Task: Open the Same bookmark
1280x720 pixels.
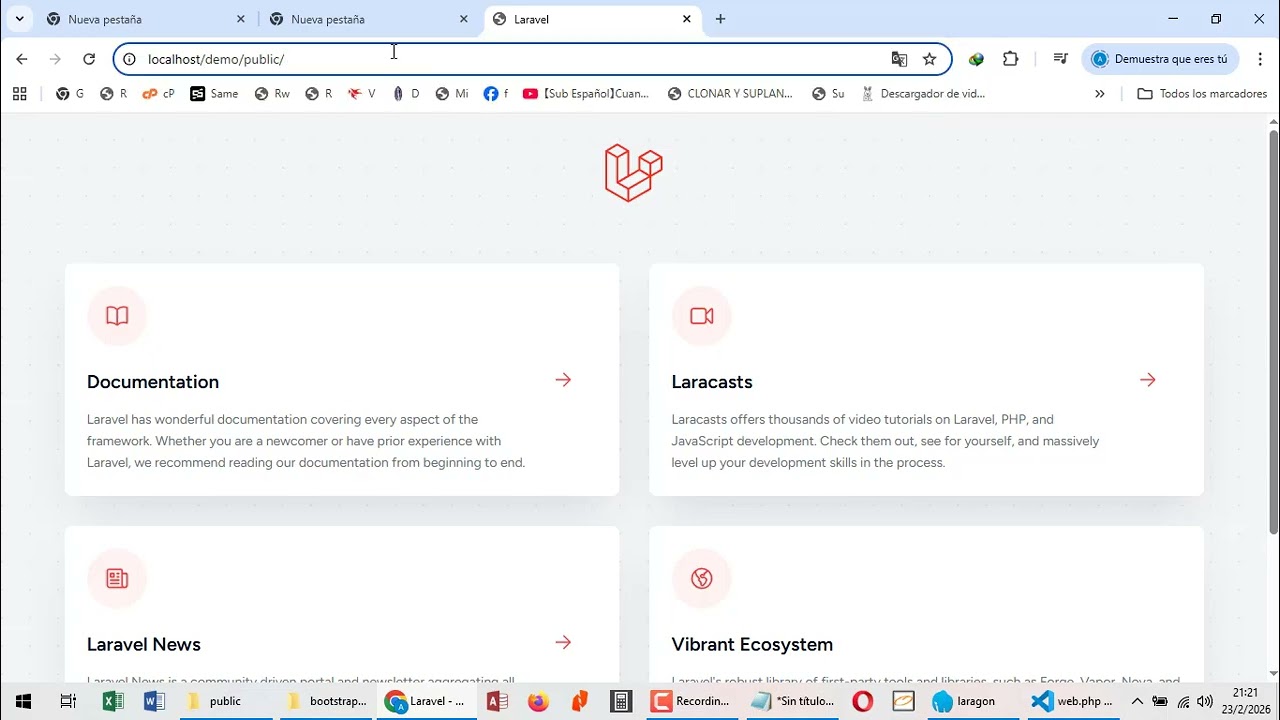Action: point(214,94)
